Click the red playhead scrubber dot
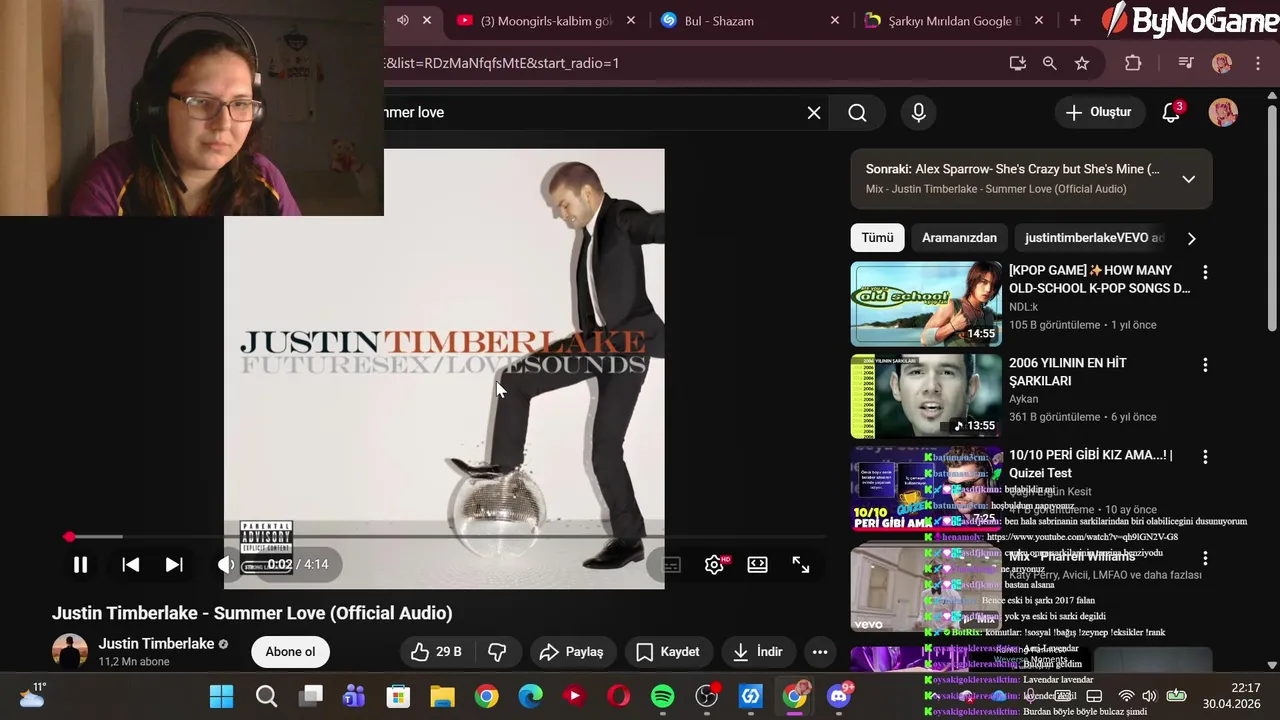Screen dimensions: 1280x720 tap(69, 537)
